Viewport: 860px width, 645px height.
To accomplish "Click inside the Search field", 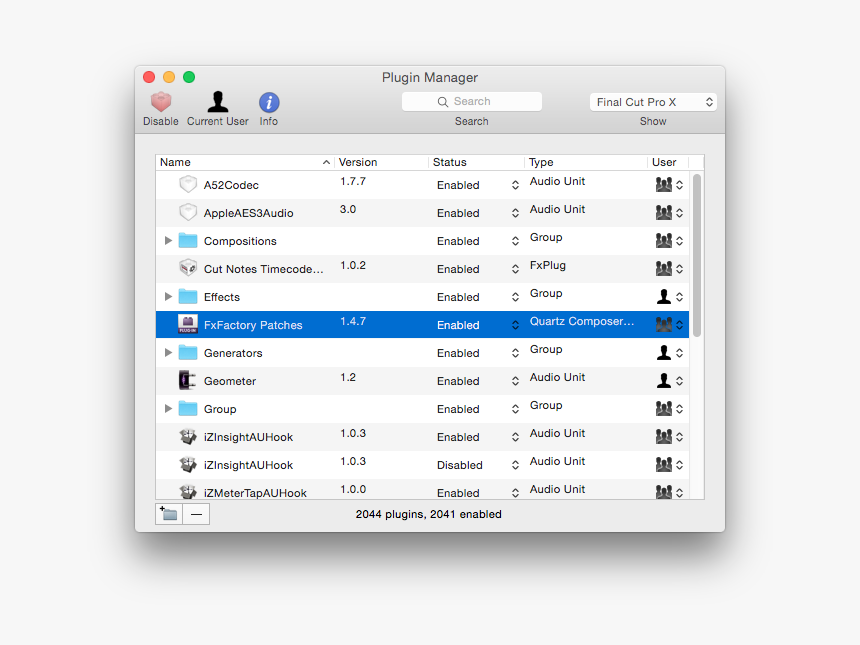I will (471, 101).
